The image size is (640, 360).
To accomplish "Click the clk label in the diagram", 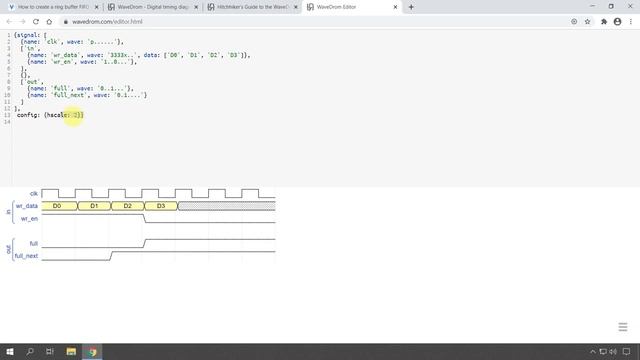I will tap(34, 193).
